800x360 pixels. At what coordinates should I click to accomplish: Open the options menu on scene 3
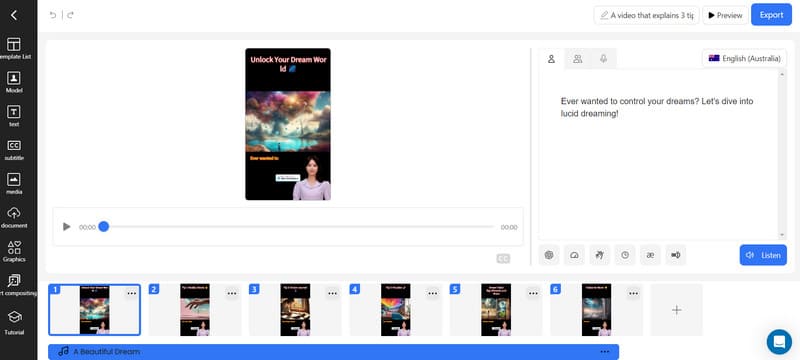tap(332, 293)
